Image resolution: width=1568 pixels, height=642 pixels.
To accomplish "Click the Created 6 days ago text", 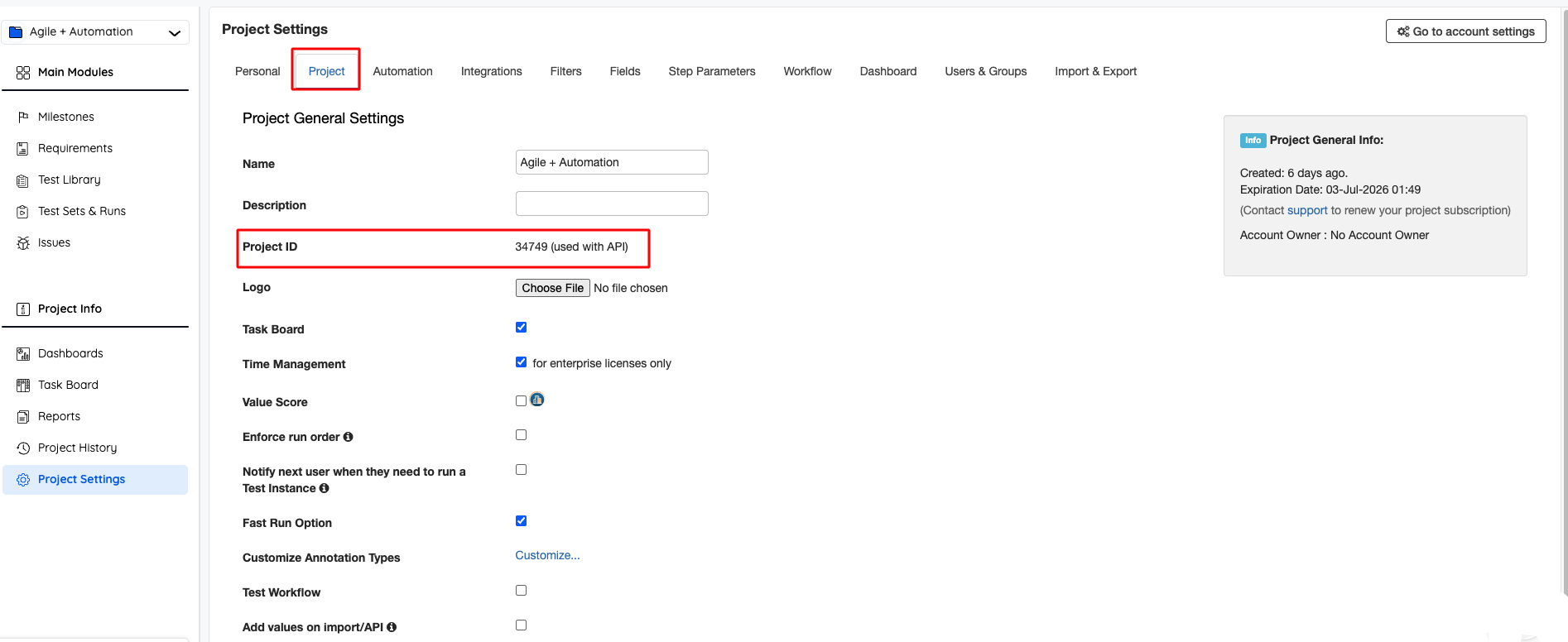I will (1294, 173).
